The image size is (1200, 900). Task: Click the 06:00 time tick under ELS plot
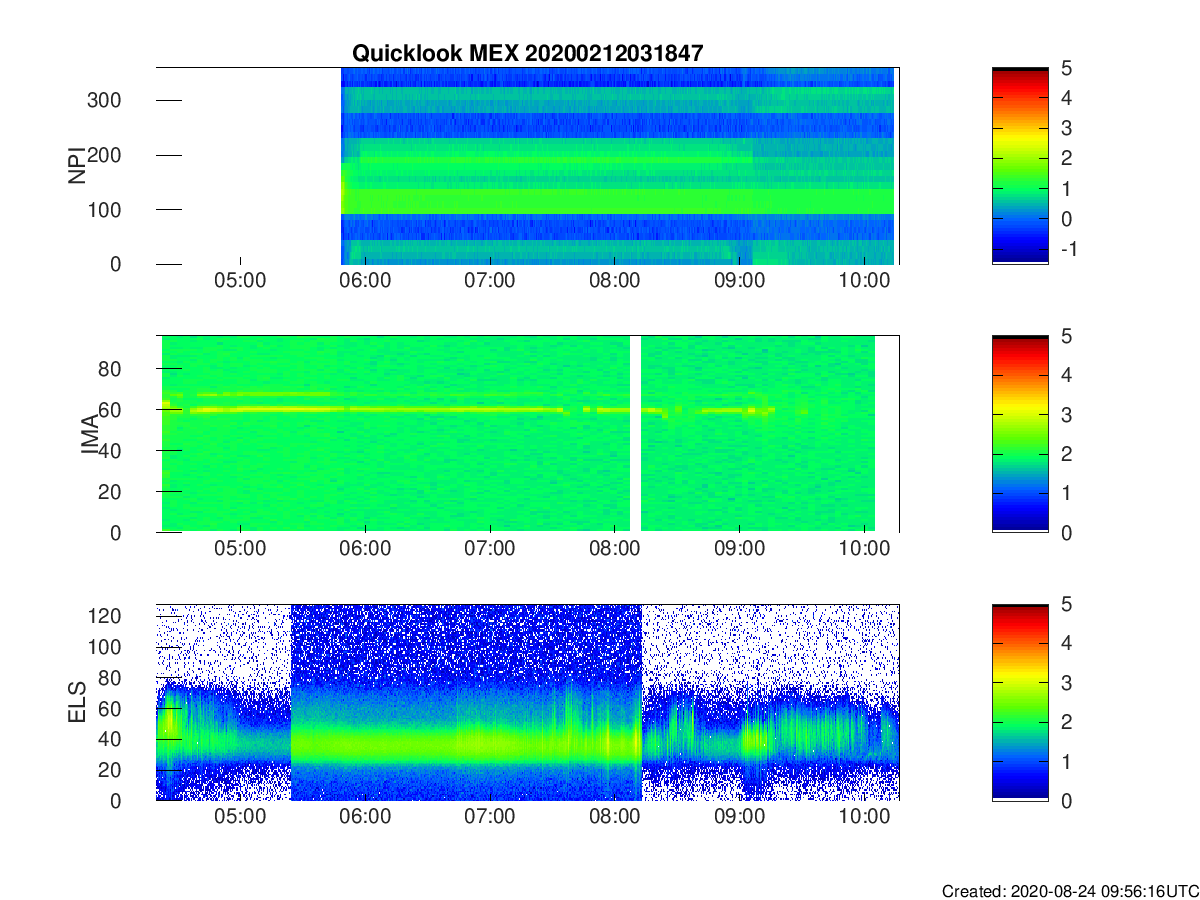coord(365,817)
